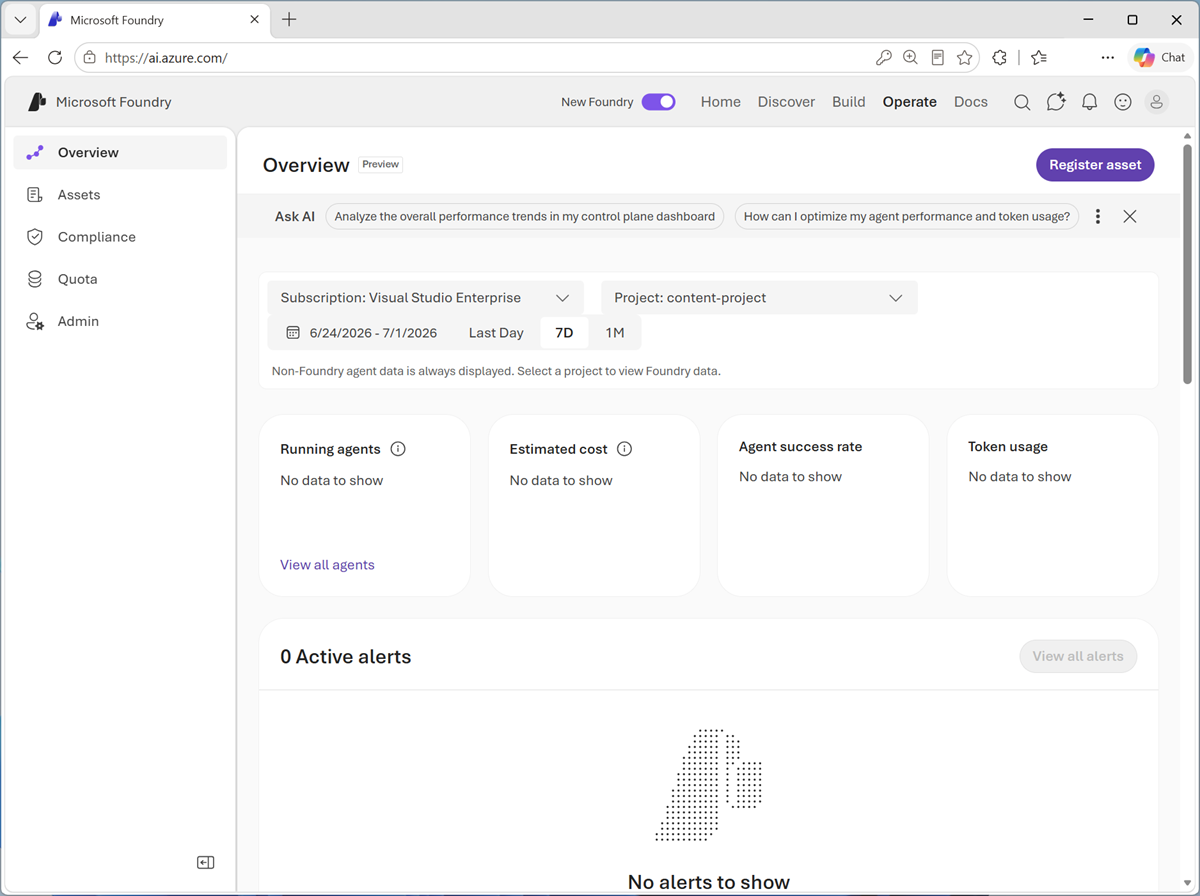Click the feedback smiley face icon
Image resolution: width=1200 pixels, height=896 pixels.
point(1123,102)
